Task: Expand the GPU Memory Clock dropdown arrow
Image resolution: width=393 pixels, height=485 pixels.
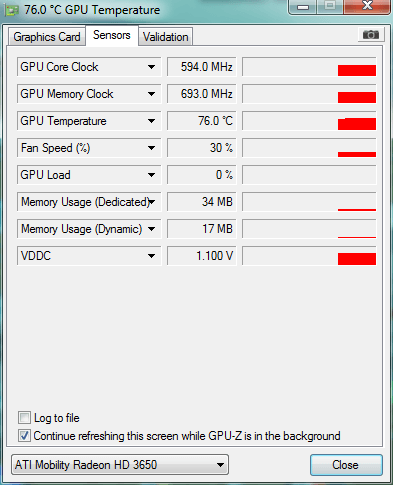Action: (x=151, y=94)
